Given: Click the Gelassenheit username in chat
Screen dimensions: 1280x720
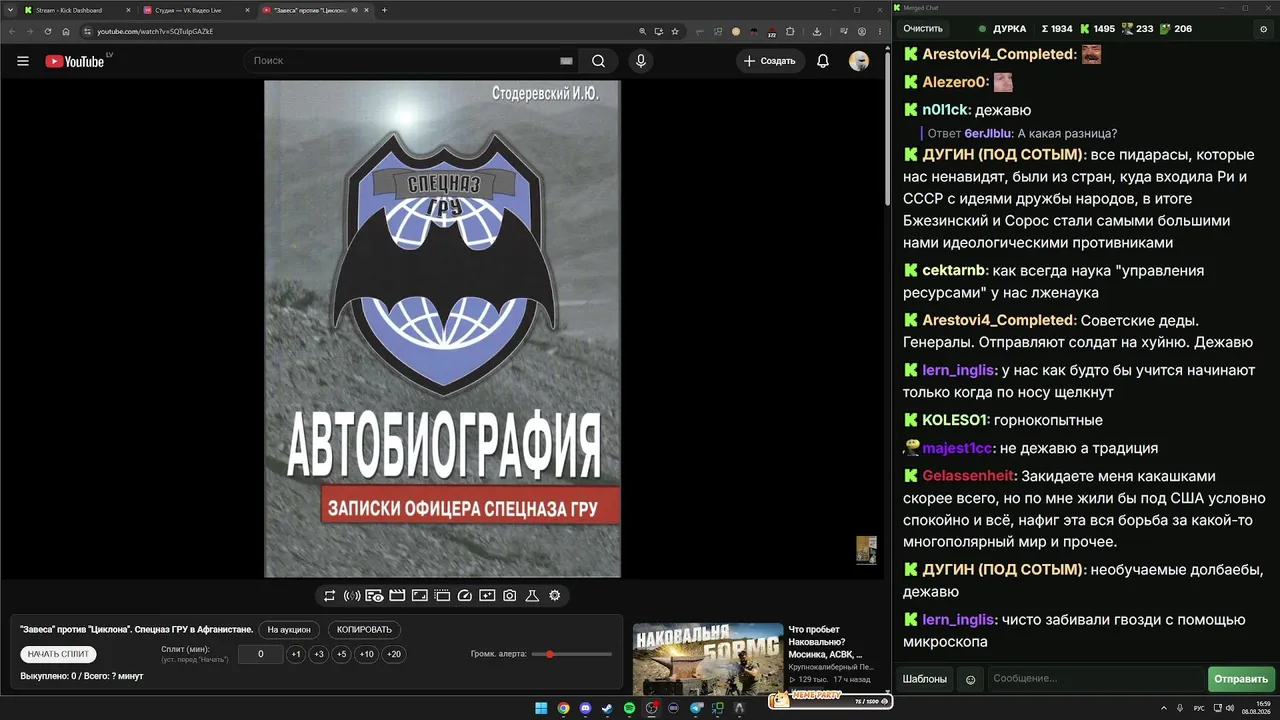Looking at the screenshot, I should click(x=969, y=476).
